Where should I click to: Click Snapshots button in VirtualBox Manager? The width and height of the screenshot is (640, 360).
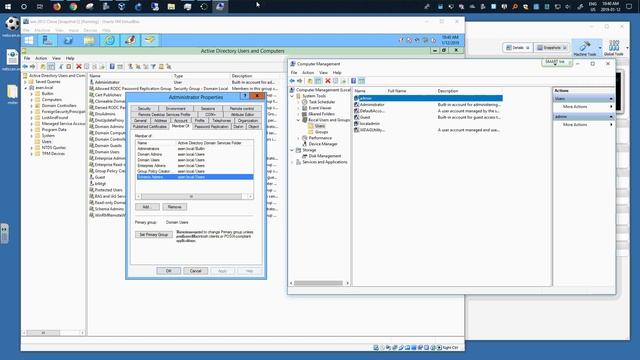[552, 48]
